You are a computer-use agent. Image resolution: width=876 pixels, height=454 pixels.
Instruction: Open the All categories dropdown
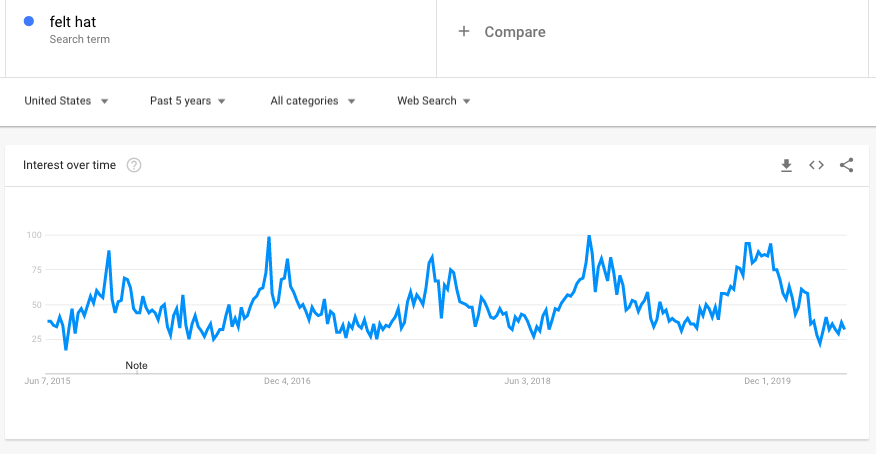coord(313,101)
